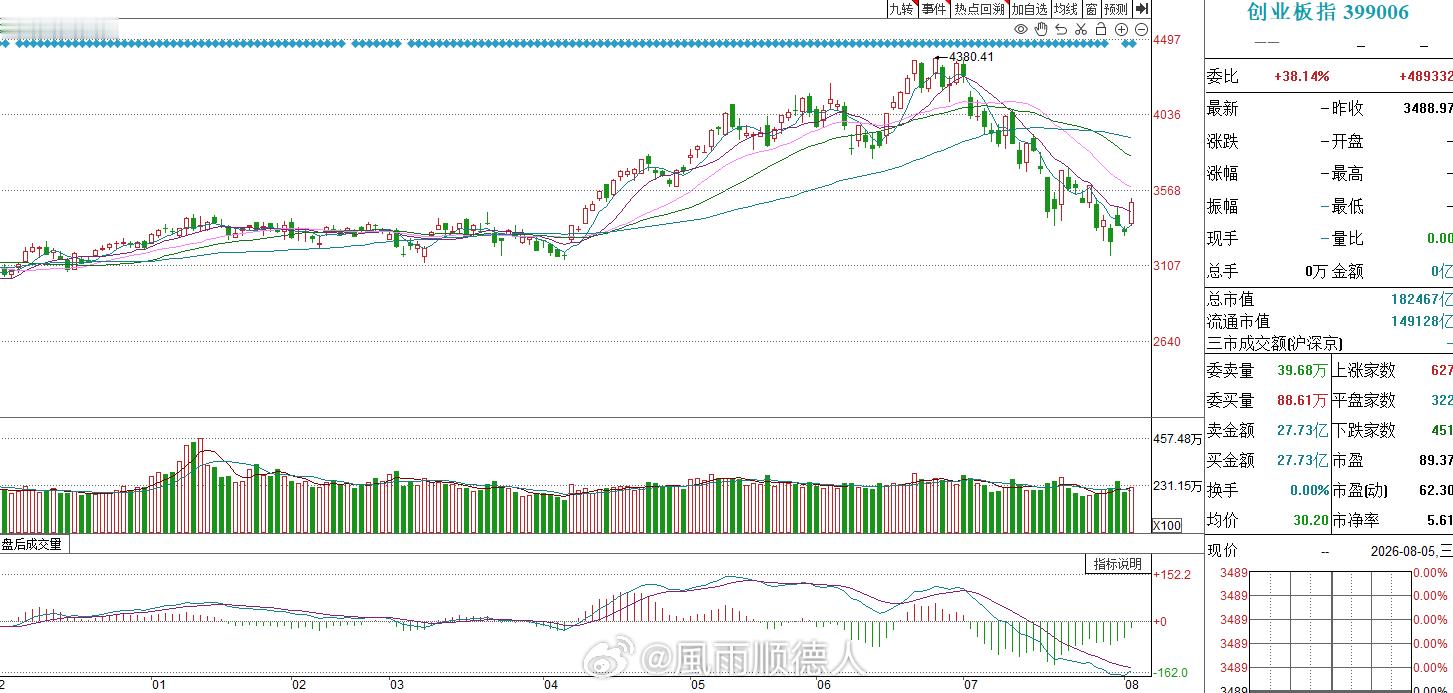Viewport: 1453px width, 693px height.
Task: Click the undo arrow icon
Action: [x=1061, y=29]
